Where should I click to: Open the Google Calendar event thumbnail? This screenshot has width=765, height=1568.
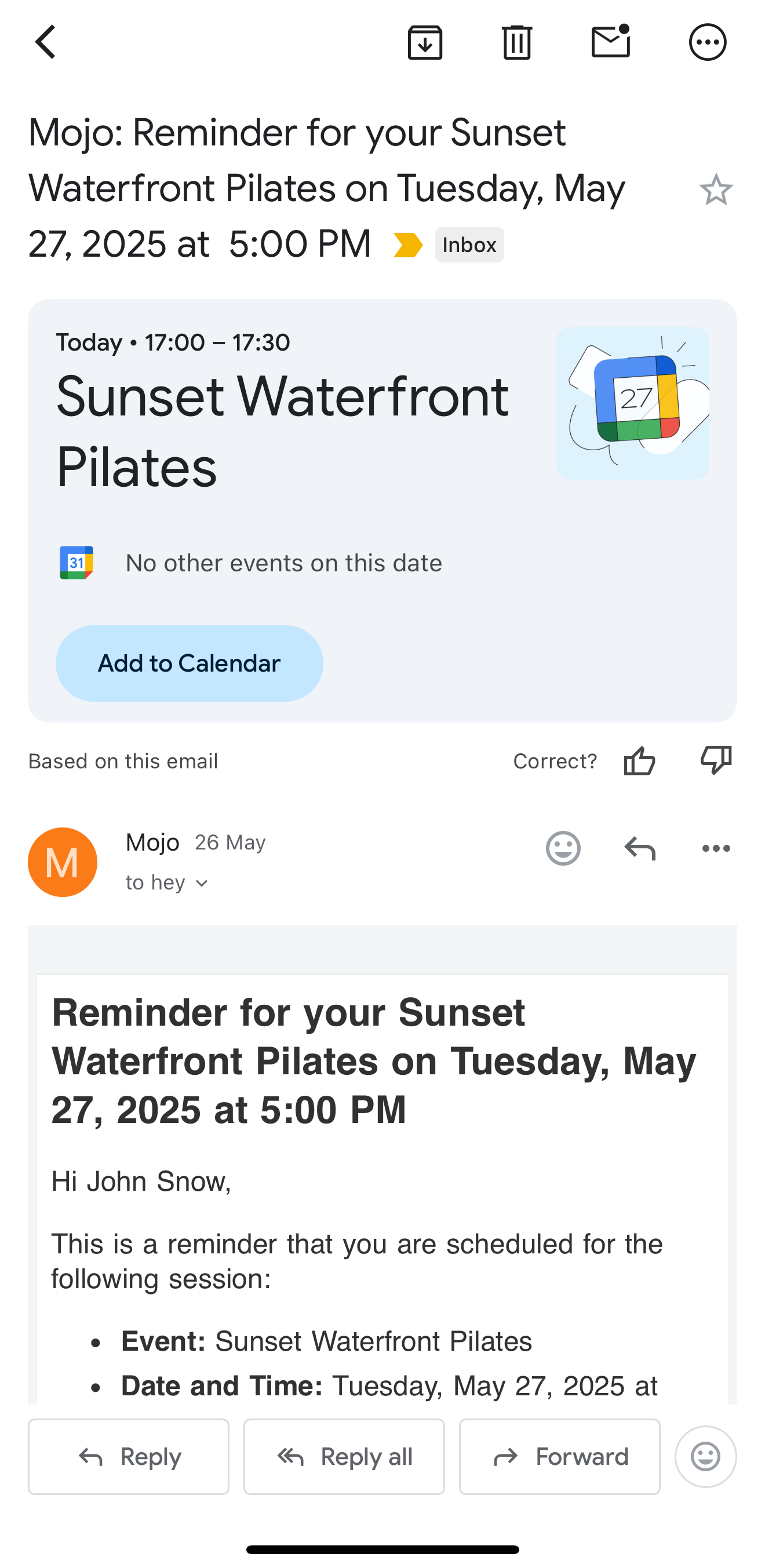(632, 403)
